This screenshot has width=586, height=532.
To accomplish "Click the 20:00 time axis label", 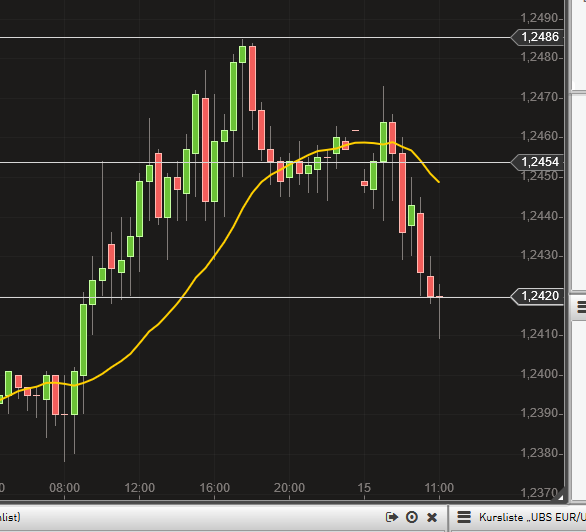I will click(x=289, y=488).
